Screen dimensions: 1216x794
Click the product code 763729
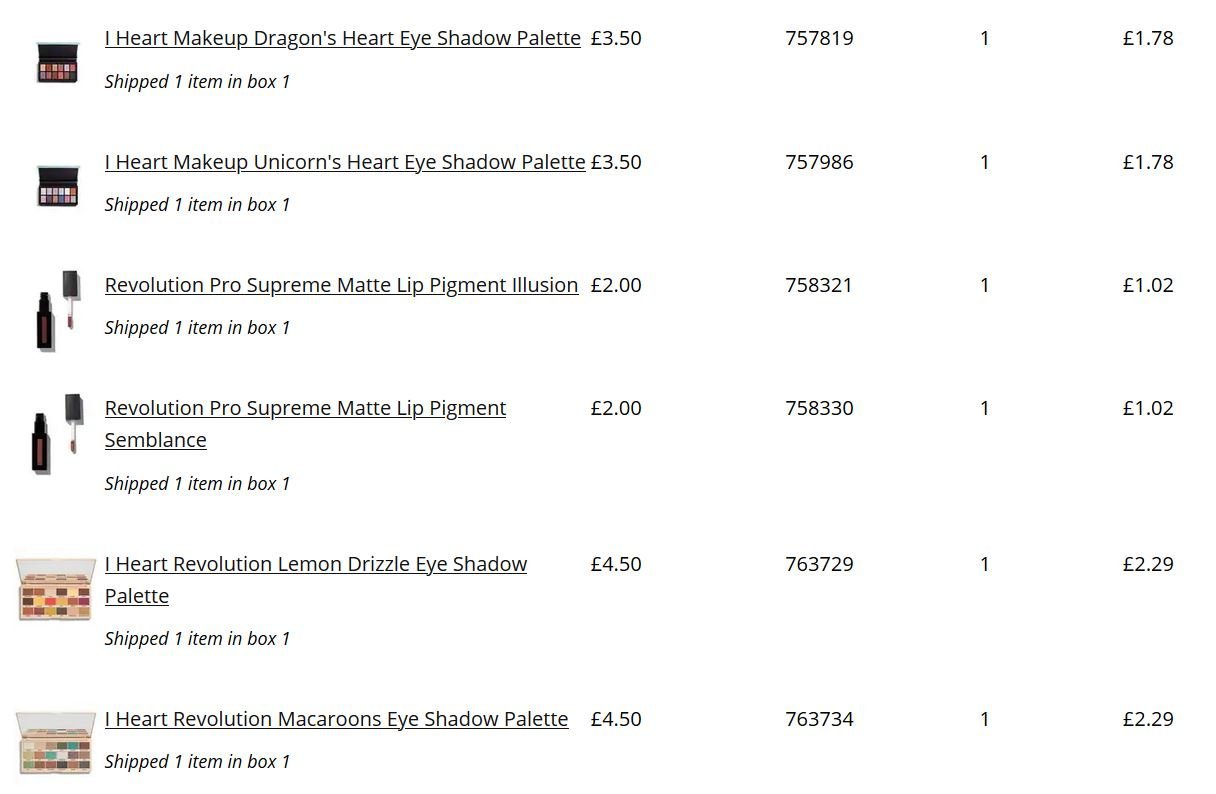click(x=819, y=564)
